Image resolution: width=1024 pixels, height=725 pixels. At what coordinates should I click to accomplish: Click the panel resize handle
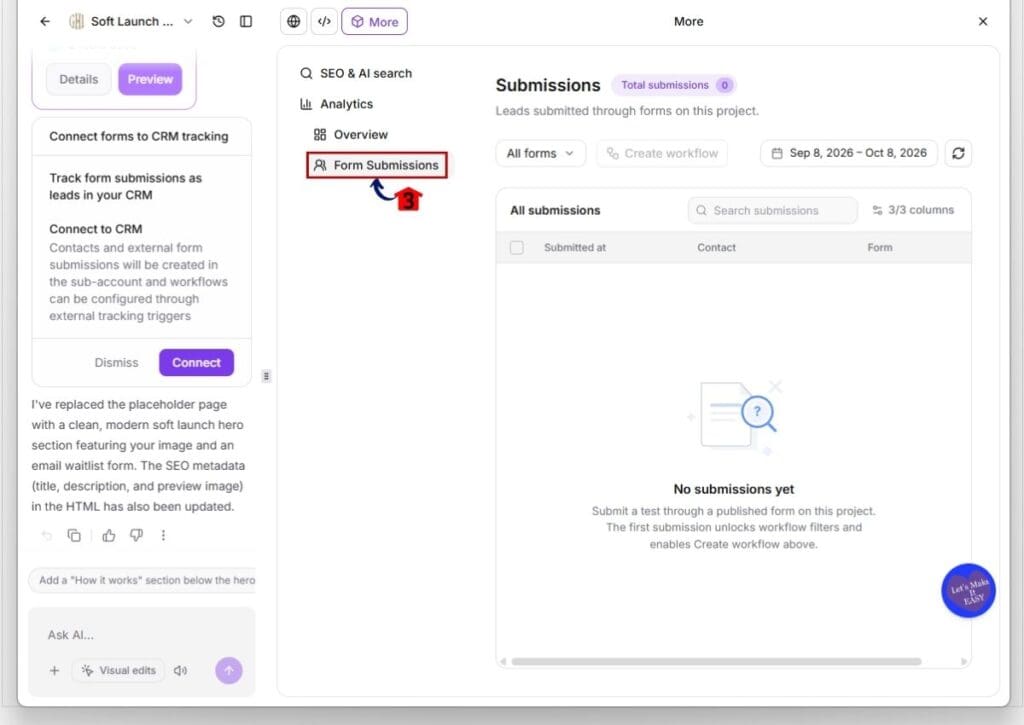point(266,376)
